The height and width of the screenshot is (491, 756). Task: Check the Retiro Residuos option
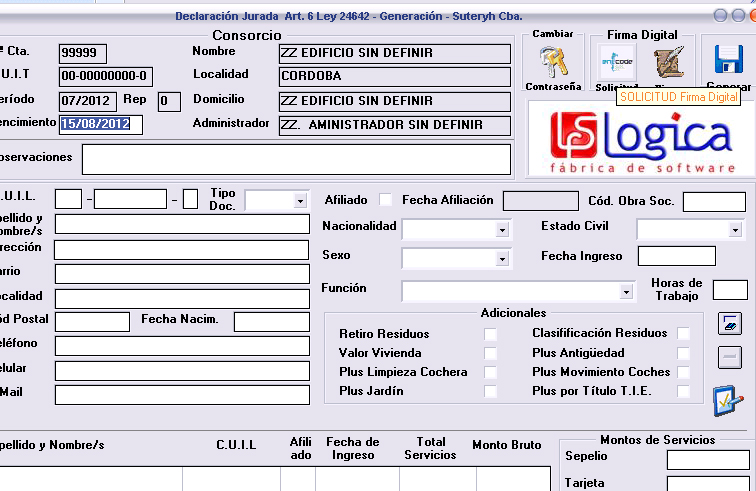(x=490, y=334)
